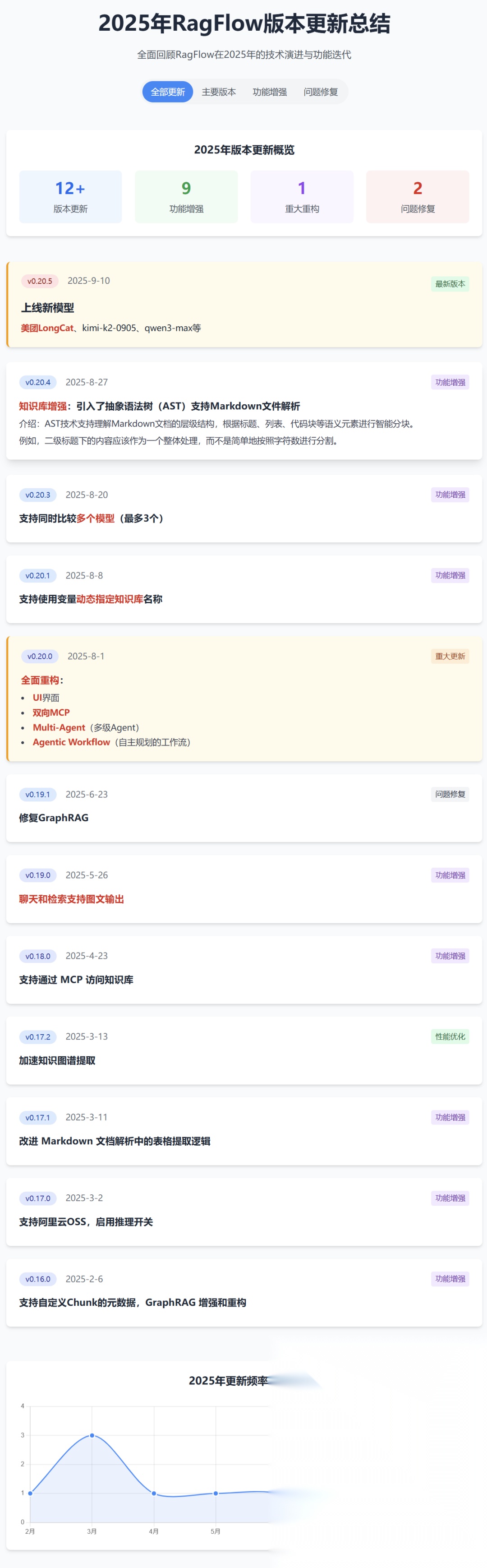Click the v0.19.0 version badge
The width and height of the screenshot is (487, 1568).
point(38,875)
